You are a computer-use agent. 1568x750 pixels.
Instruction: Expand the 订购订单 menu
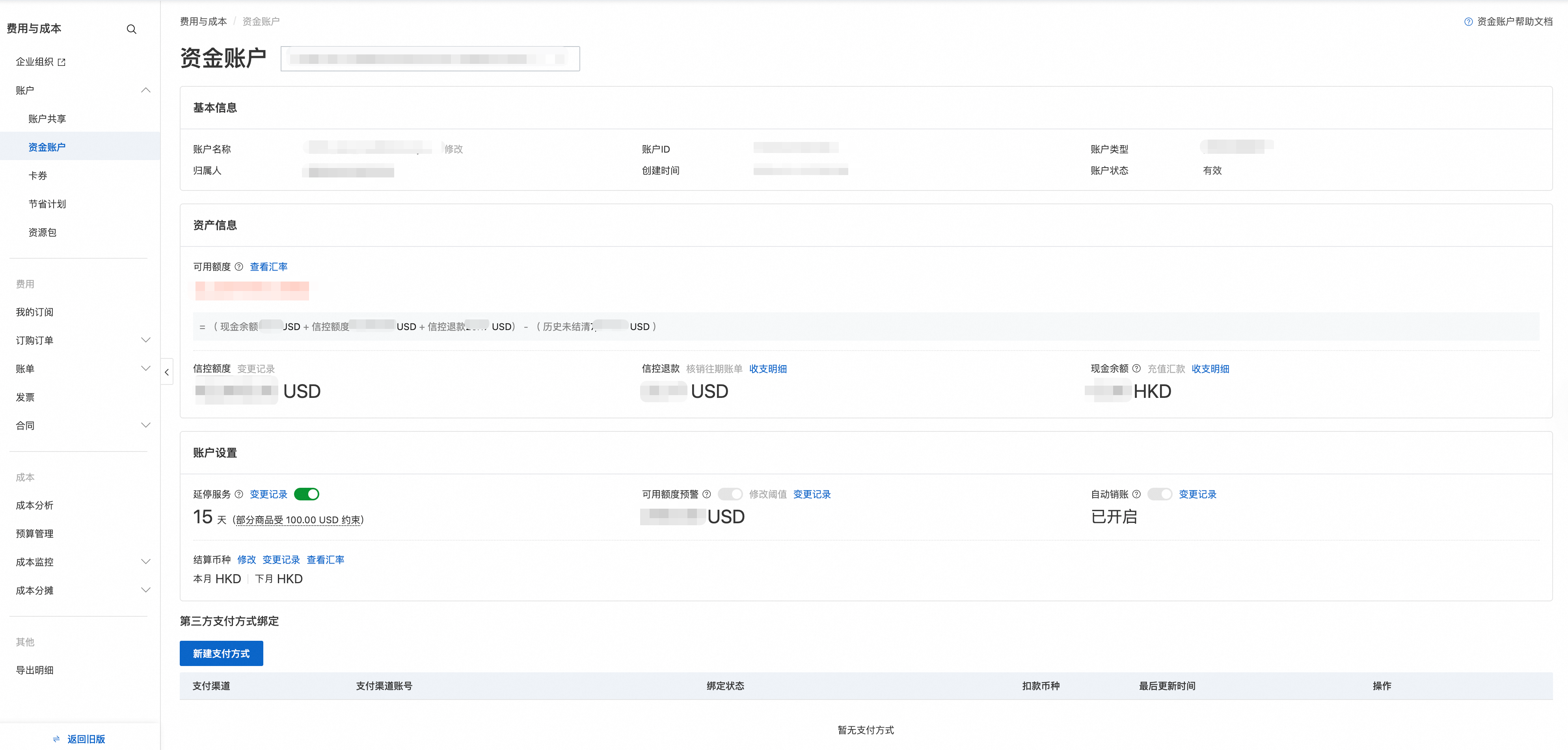145,340
